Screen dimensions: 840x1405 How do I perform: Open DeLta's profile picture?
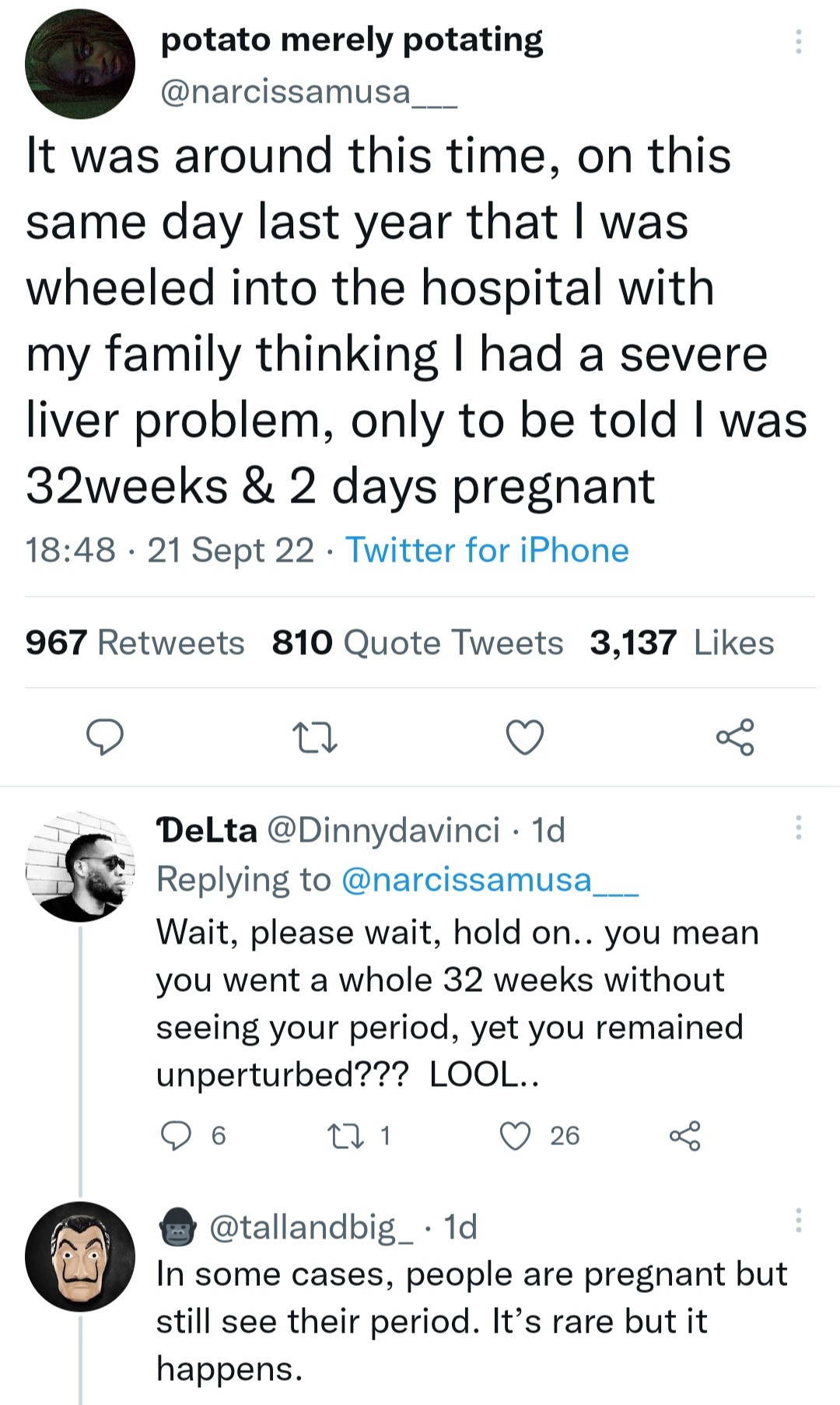point(80,867)
